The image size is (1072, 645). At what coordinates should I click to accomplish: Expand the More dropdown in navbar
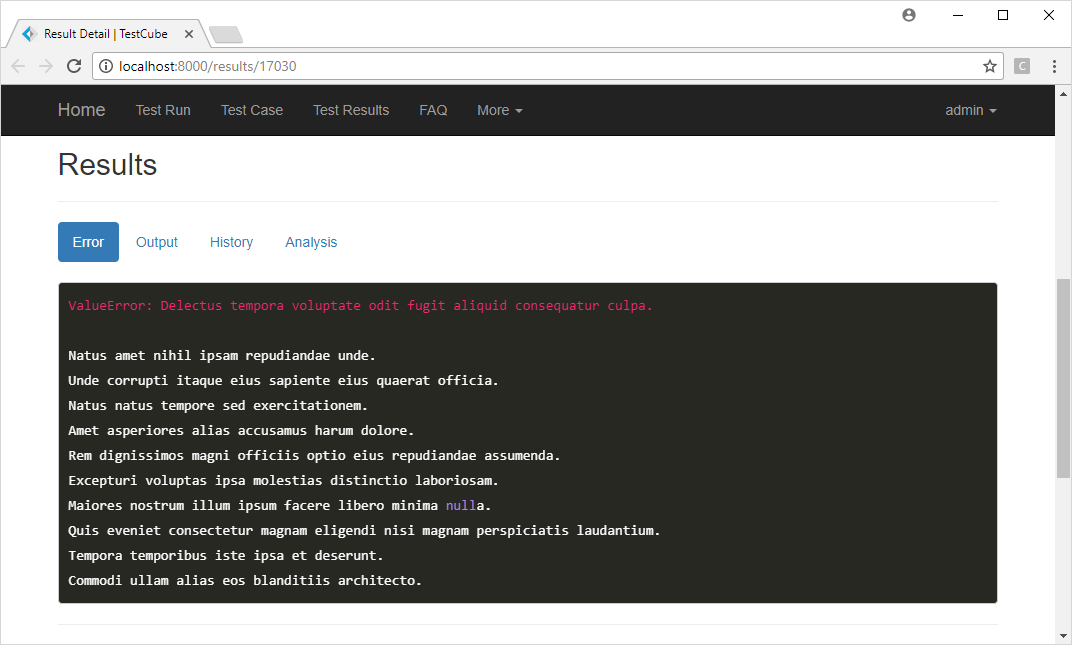pyautogui.click(x=500, y=110)
